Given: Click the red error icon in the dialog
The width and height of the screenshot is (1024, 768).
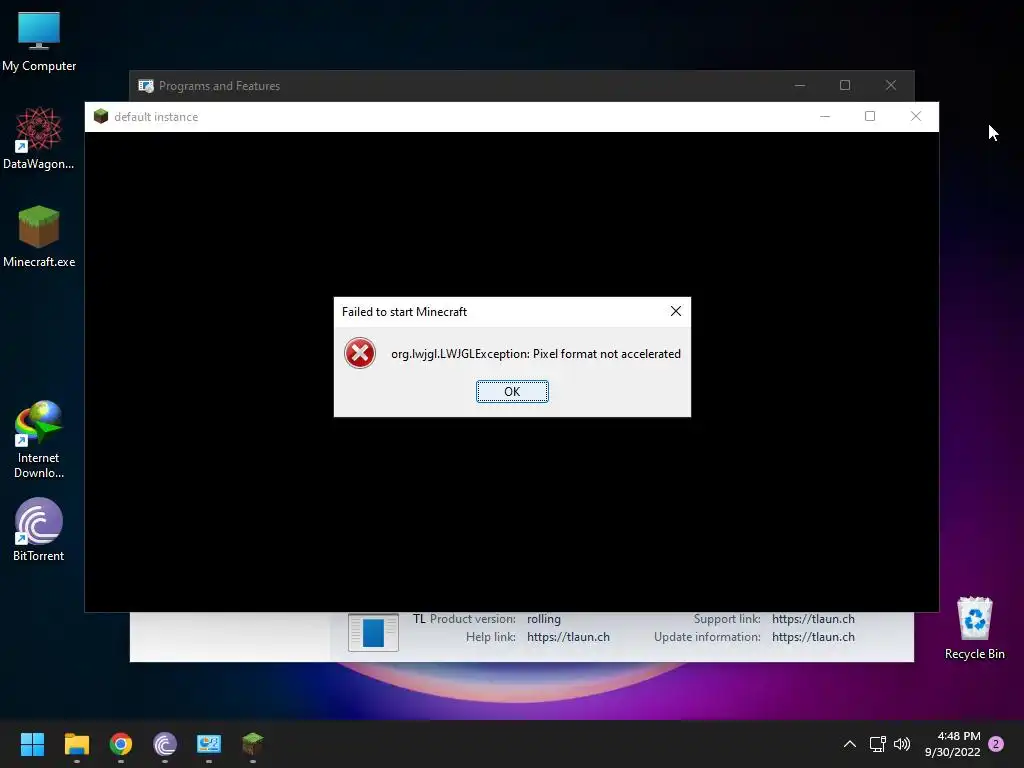Looking at the screenshot, I should (x=360, y=353).
